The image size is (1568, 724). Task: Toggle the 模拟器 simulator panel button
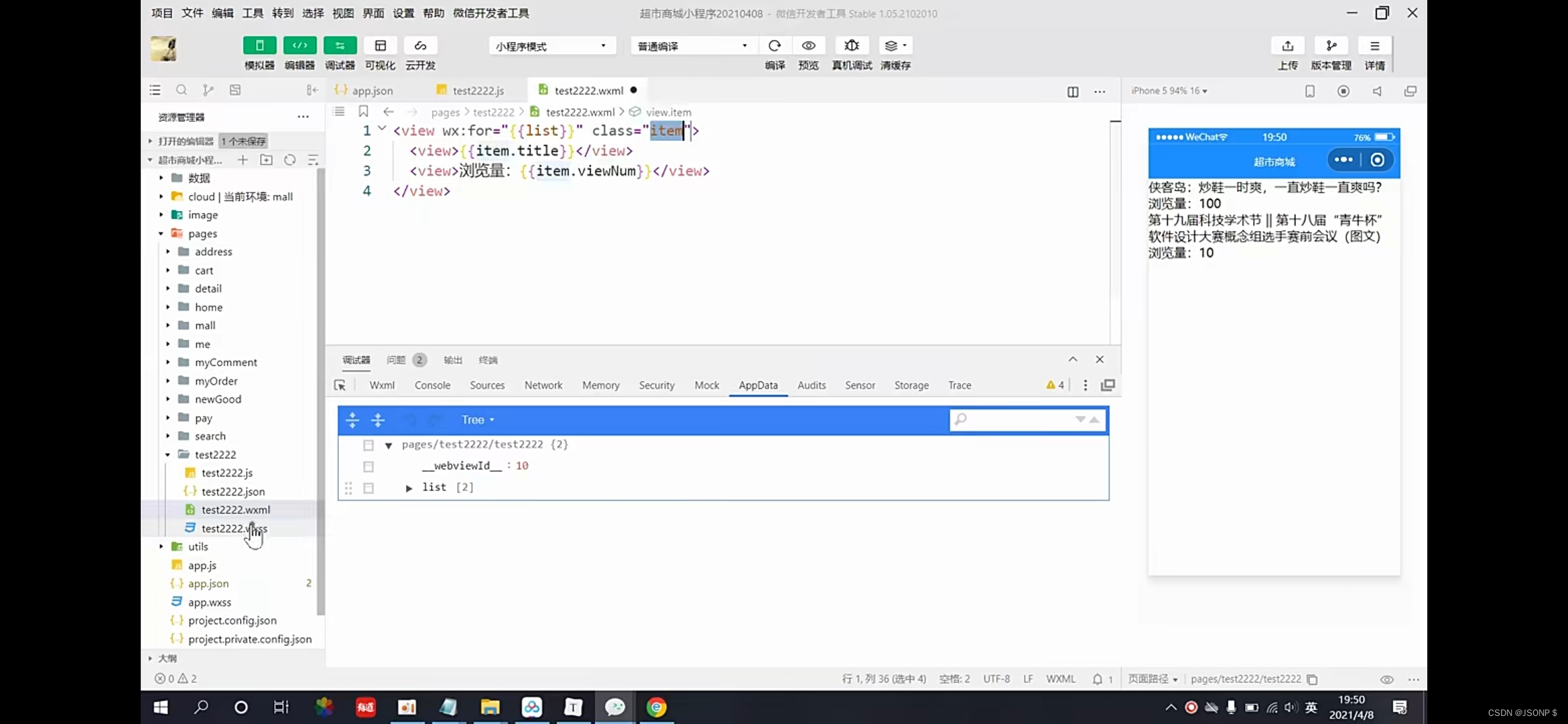(259, 46)
